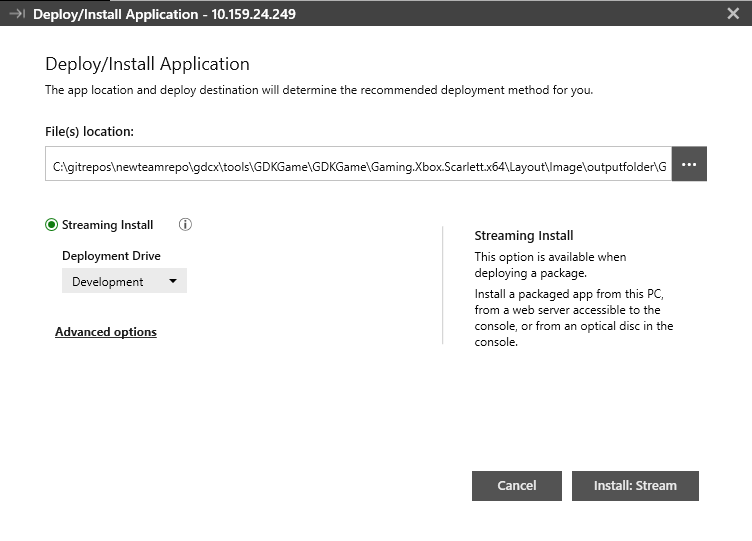Click the File(s) location label
The width and height of the screenshot is (752, 541).
pos(89,131)
